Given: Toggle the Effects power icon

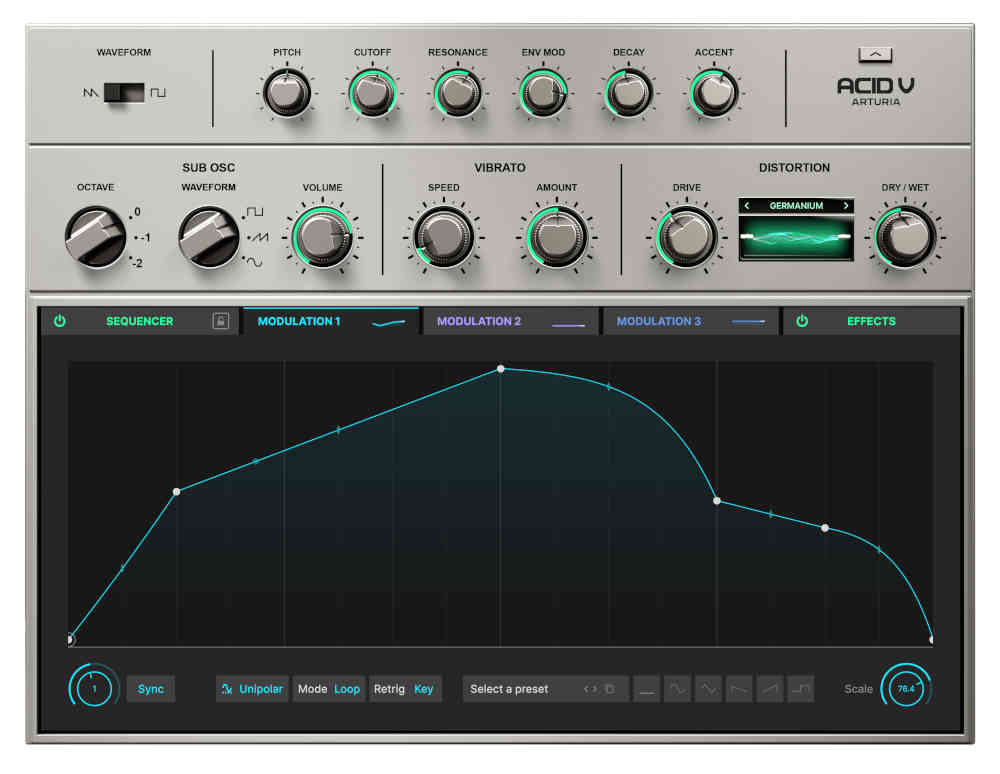Looking at the screenshot, I should pos(801,321).
